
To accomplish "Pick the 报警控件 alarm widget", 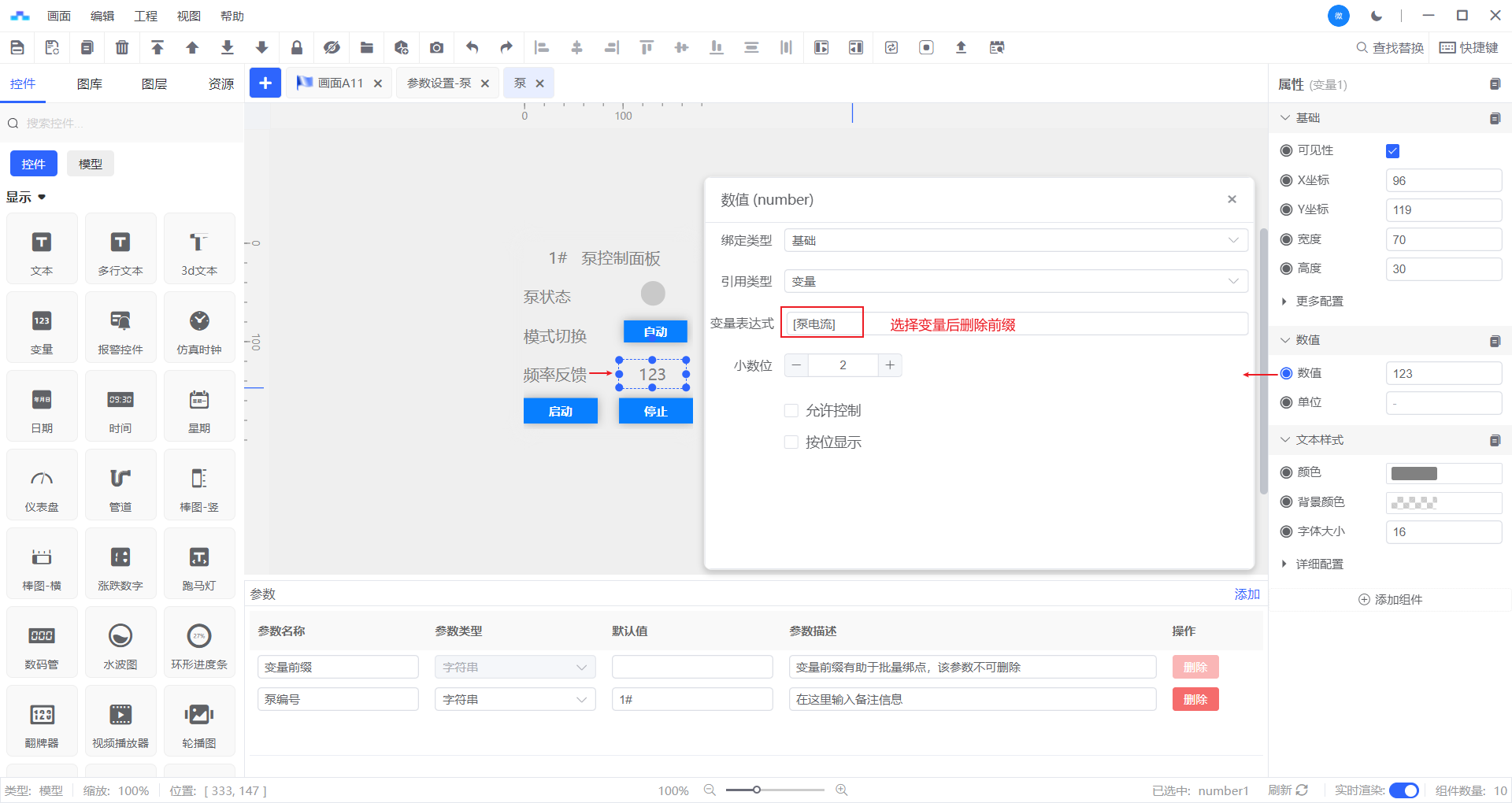I will [120, 327].
